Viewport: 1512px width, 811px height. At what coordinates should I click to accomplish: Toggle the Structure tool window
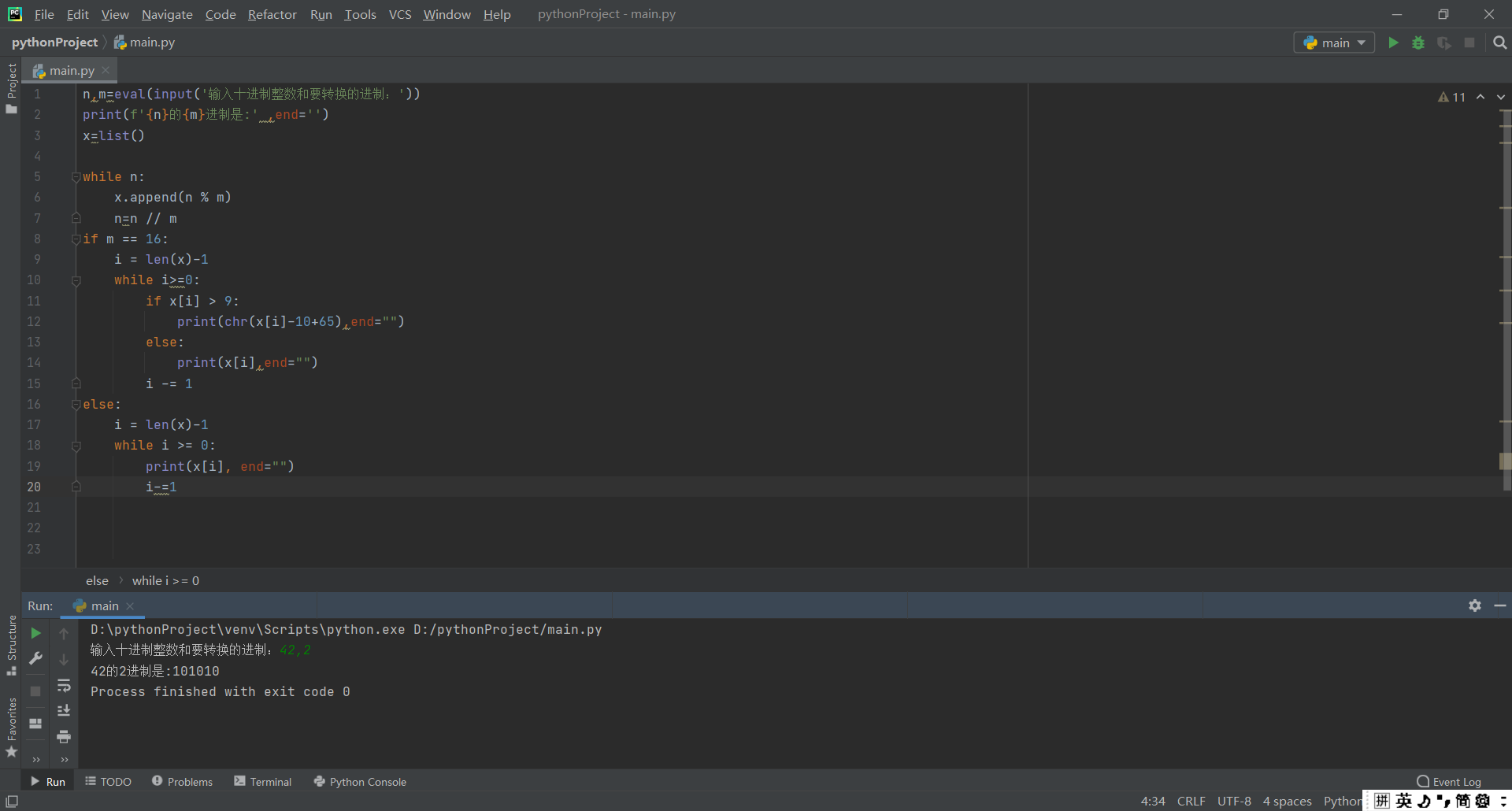click(x=11, y=645)
